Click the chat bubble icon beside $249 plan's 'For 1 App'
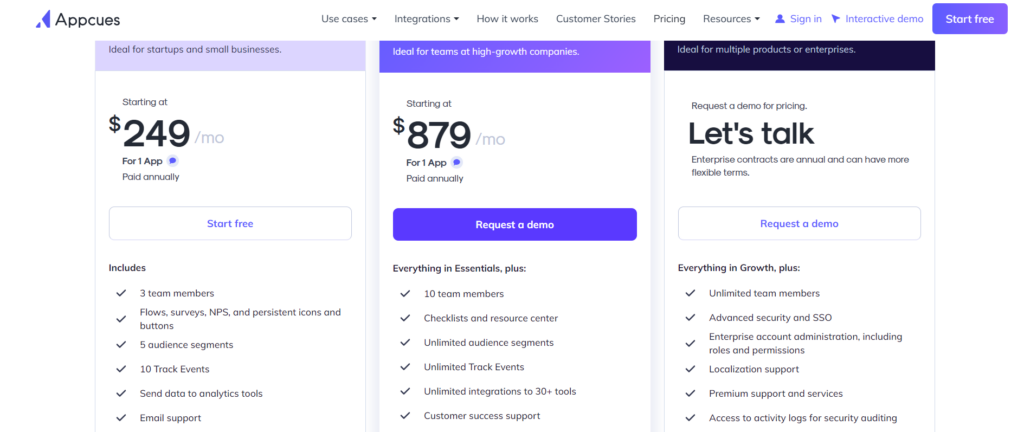Screen dimensions: 1024x432 coord(172,161)
